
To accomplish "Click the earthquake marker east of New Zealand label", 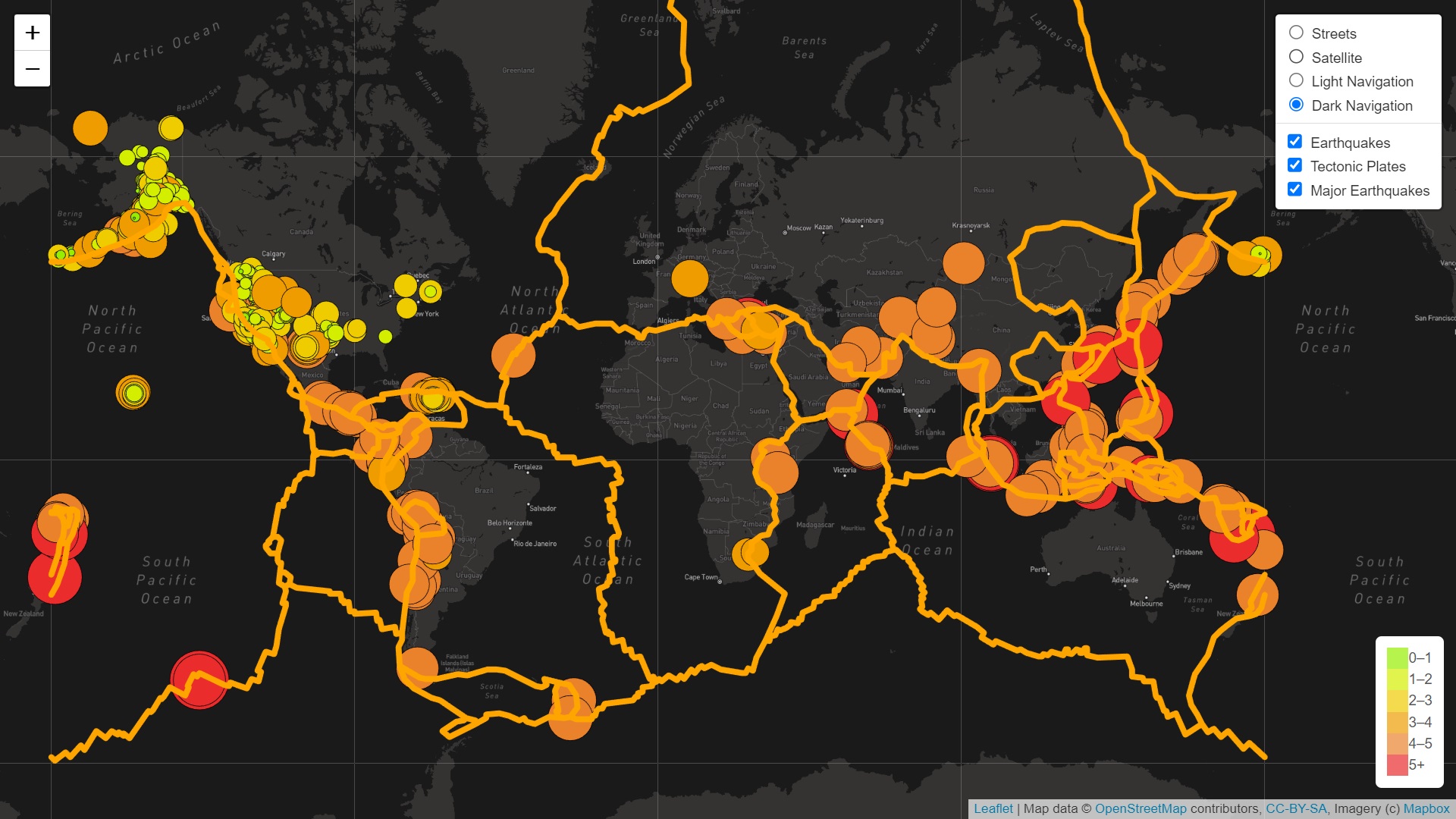I will click(x=55, y=577).
